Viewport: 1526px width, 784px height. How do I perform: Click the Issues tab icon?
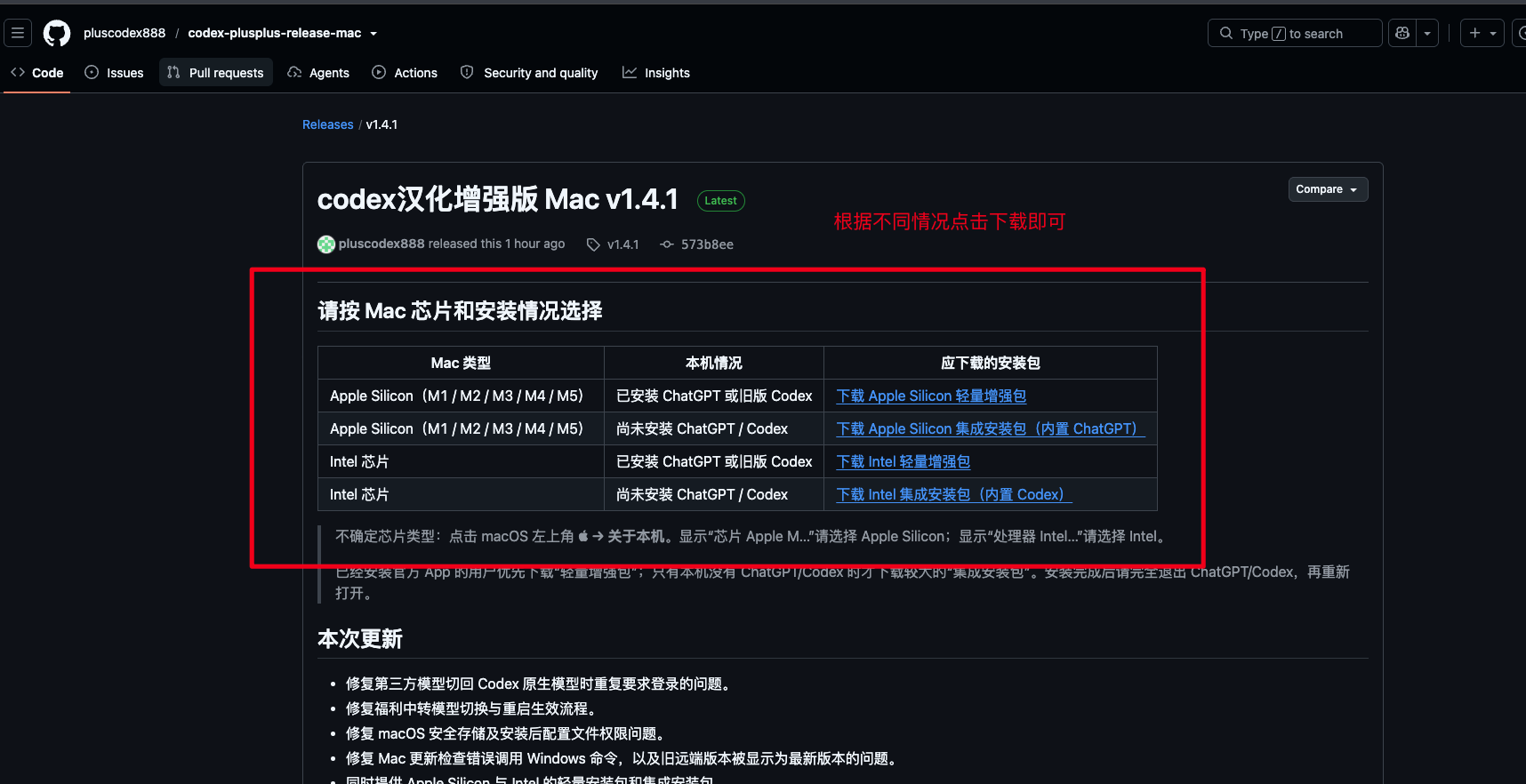tap(92, 72)
